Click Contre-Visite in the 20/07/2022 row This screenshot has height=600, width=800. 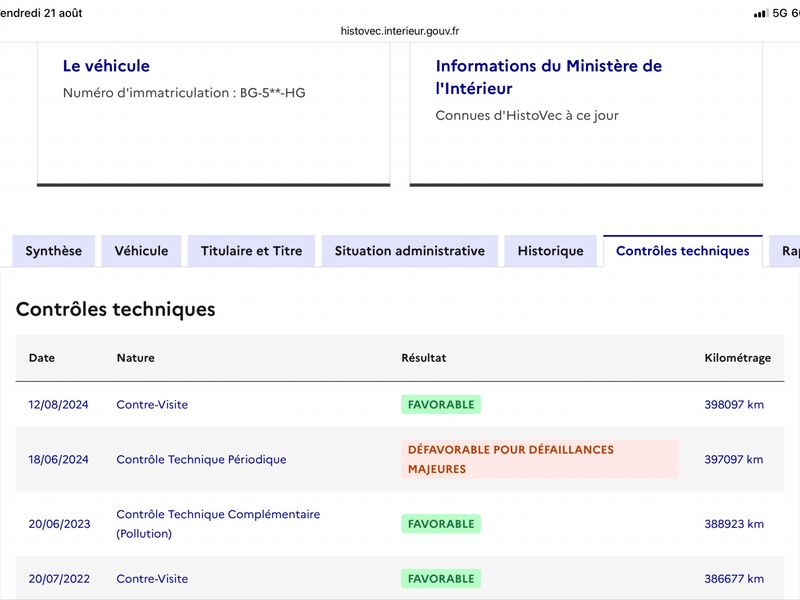click(152, 579)
